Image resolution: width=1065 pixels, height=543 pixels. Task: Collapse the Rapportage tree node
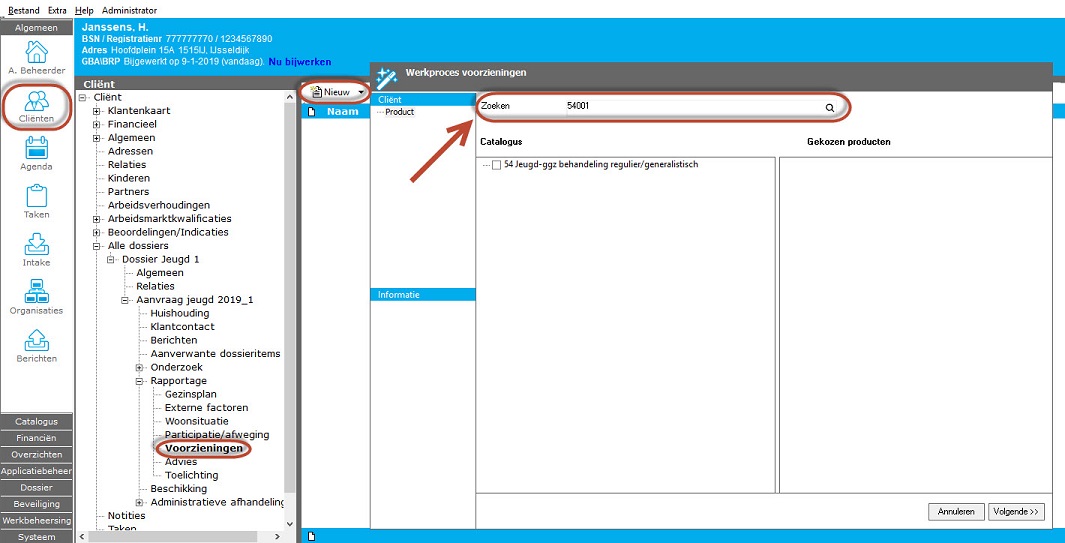point(140,381)
